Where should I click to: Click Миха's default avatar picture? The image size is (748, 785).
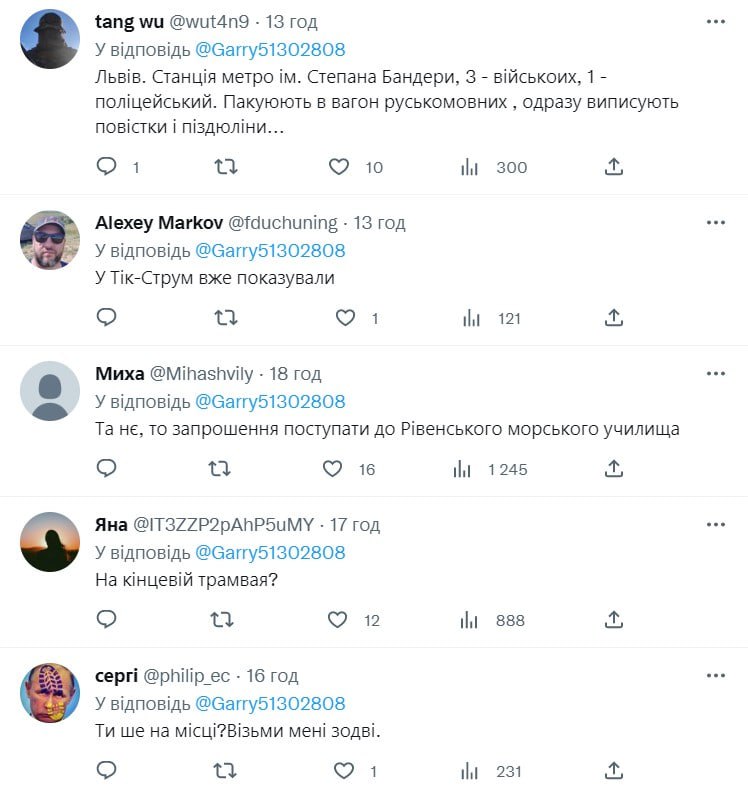[50, 391]
